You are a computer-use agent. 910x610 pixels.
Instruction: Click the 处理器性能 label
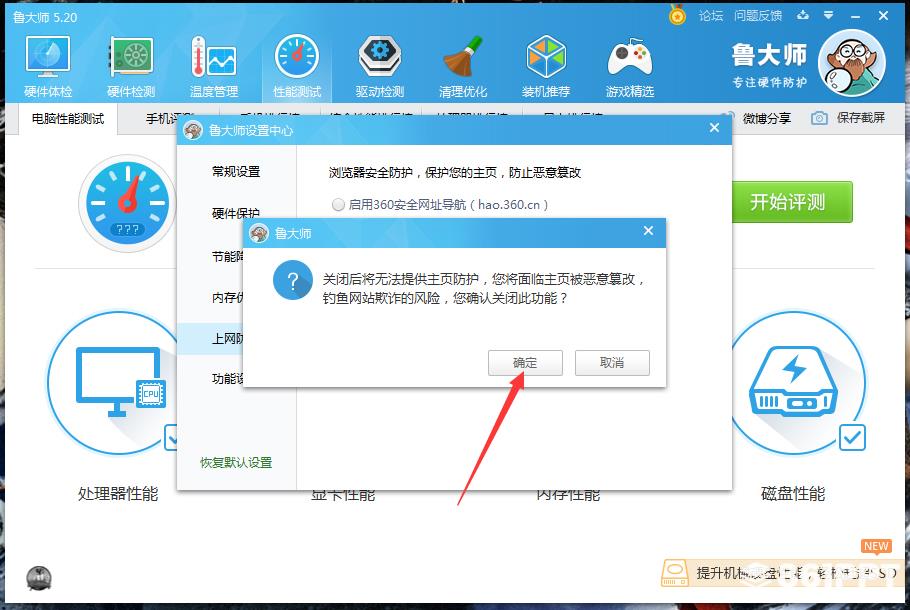pos(118,494)
